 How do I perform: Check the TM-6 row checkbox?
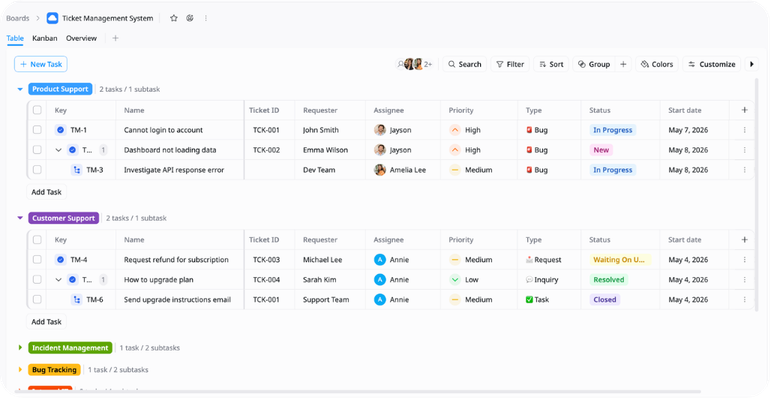point(37,299)
